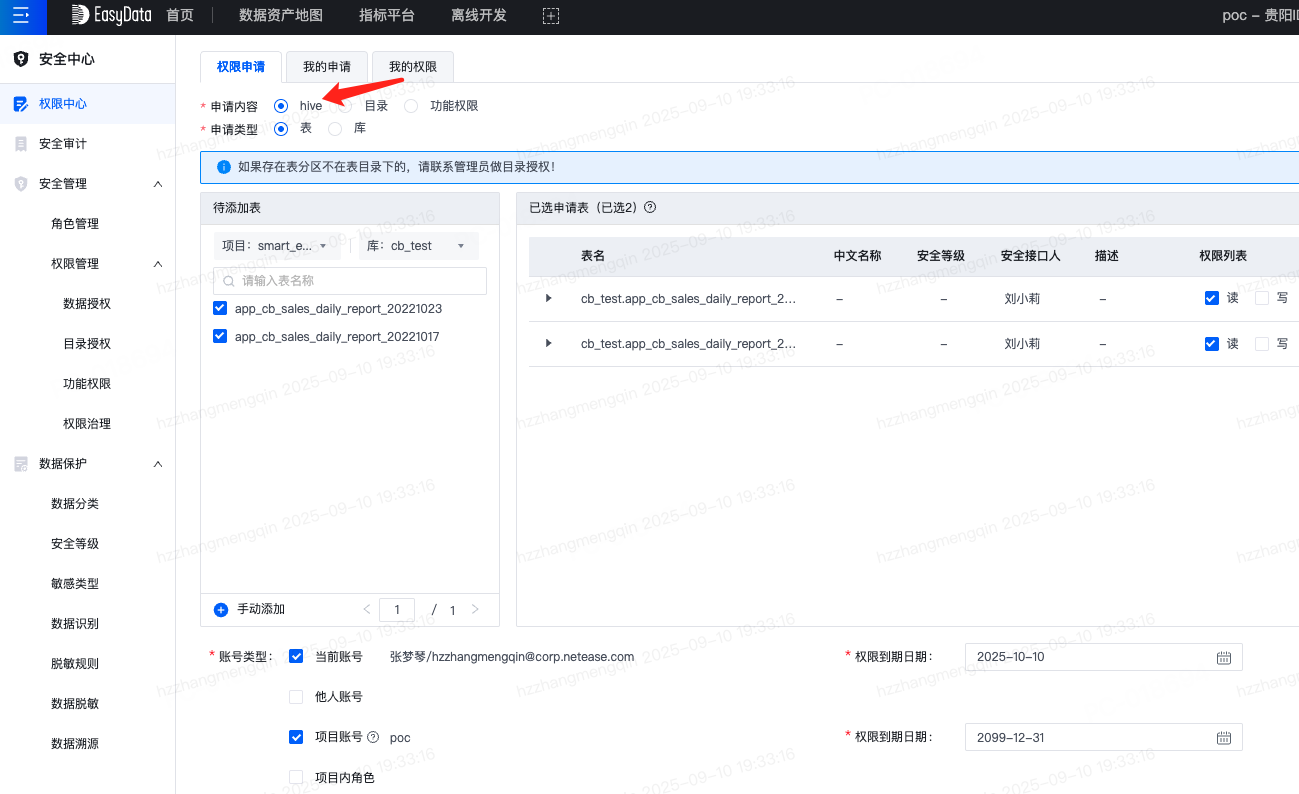
Task: Click the 请输入表名称 search field
Action: tap(350, 281)
